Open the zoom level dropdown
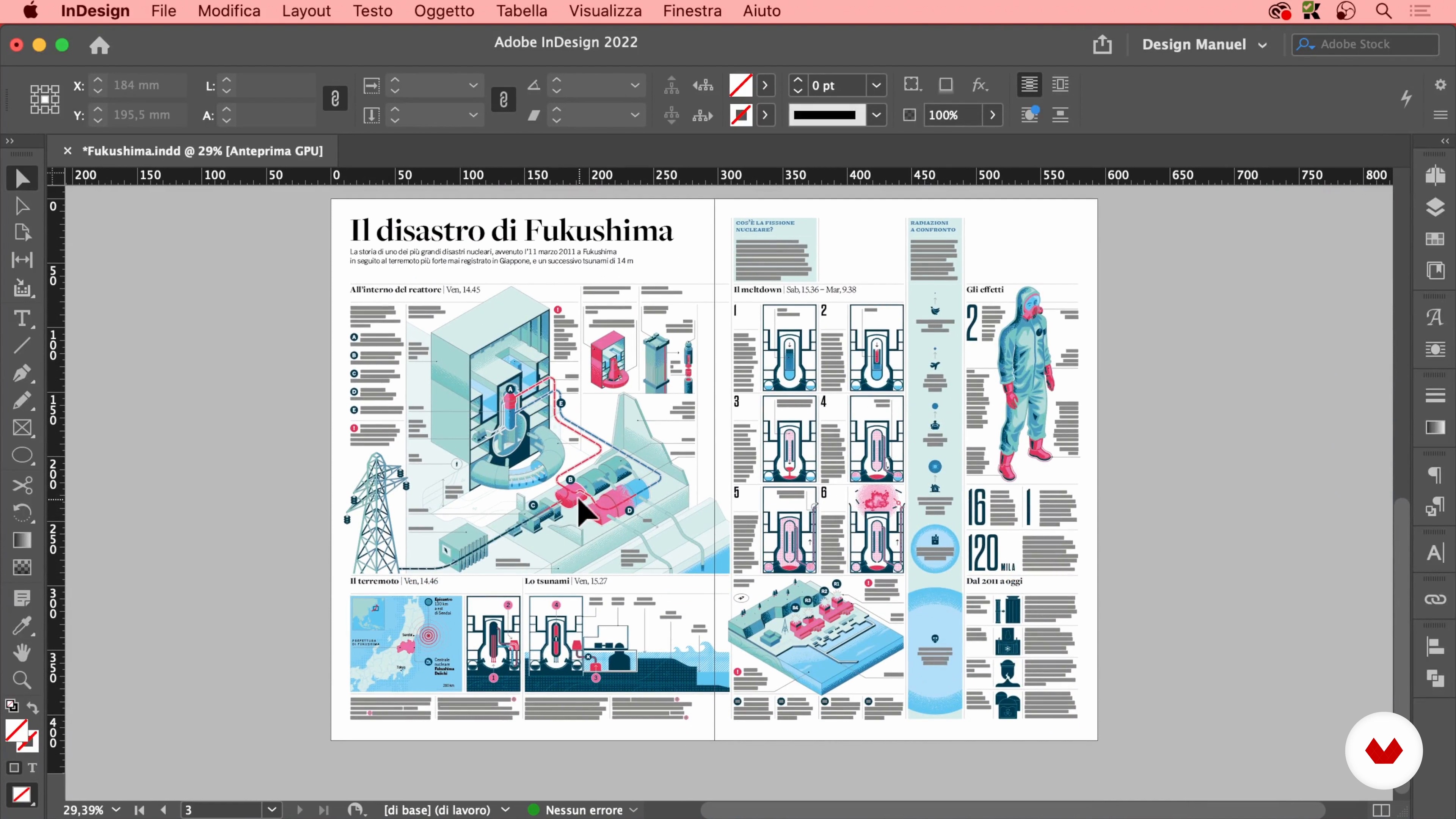The image size is (1456, 819). (116, 810)
